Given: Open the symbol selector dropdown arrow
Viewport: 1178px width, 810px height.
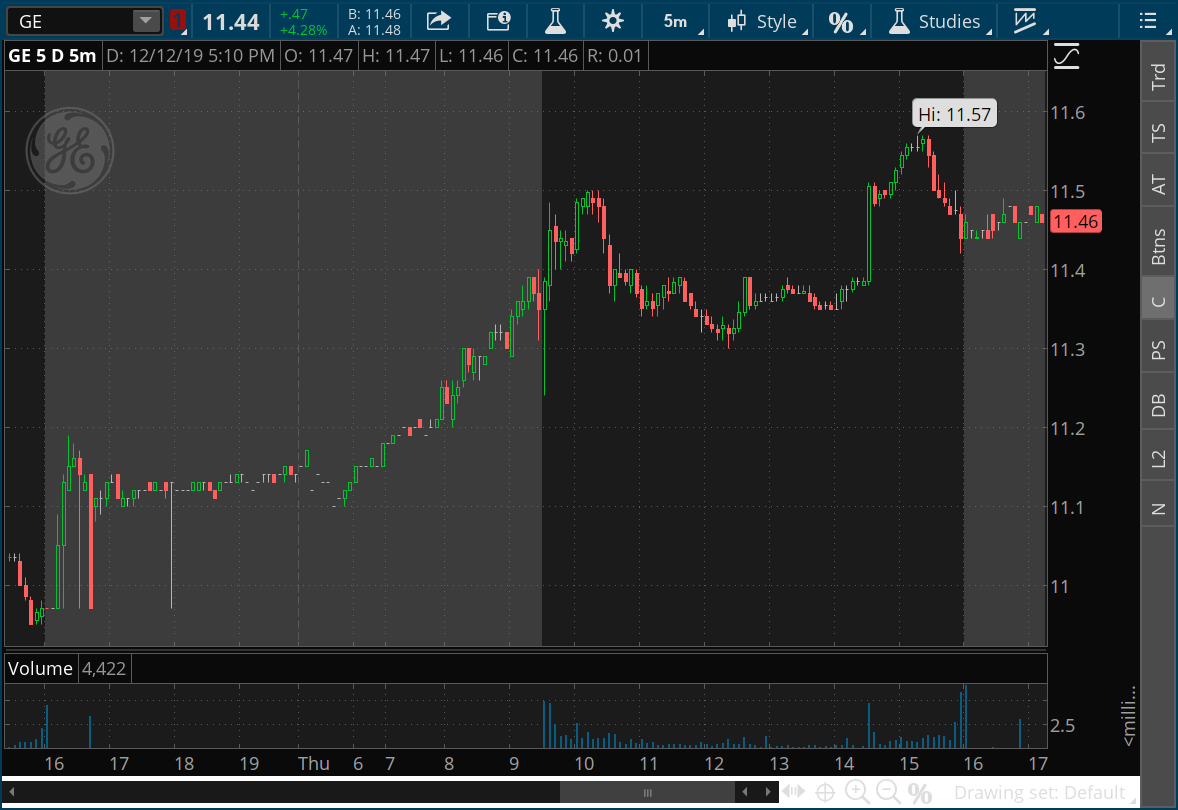Looking at the screenshot, I should [146, 21].
